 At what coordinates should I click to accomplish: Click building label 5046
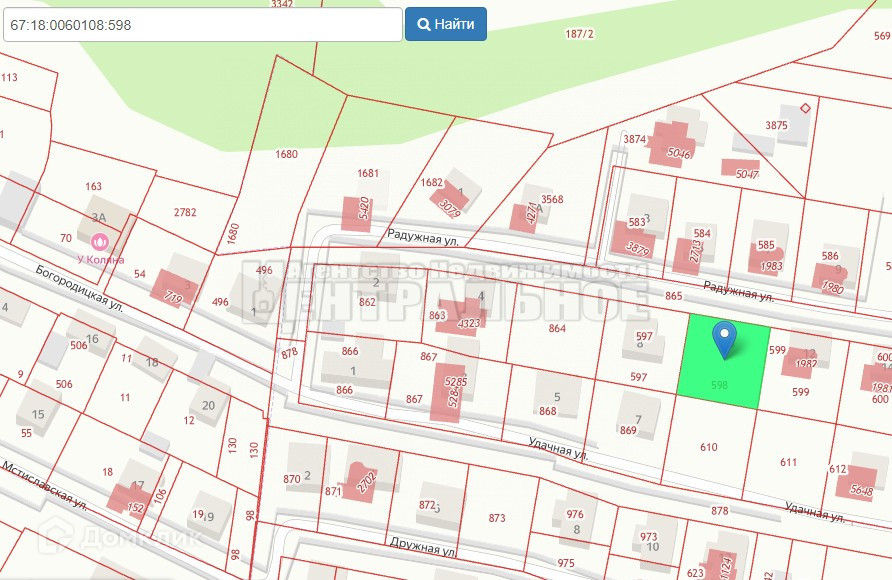[679, 154]
